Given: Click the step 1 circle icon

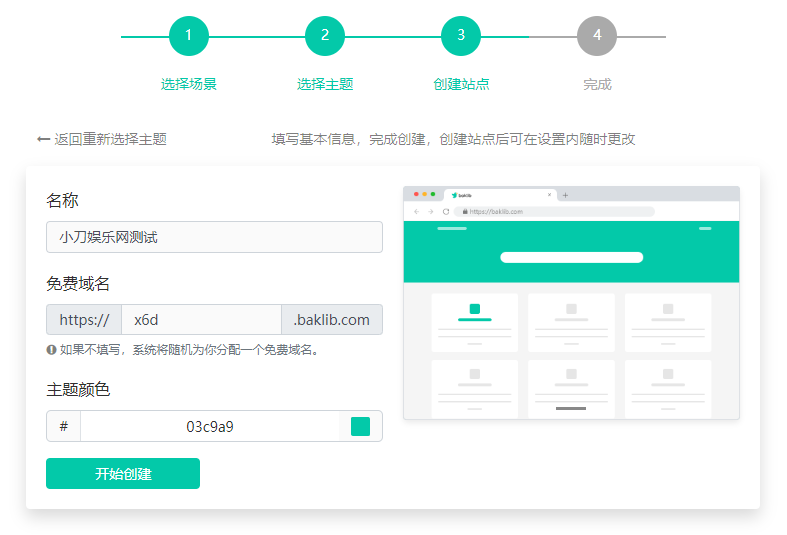Looking at the screenshot, I should (189, 36).
